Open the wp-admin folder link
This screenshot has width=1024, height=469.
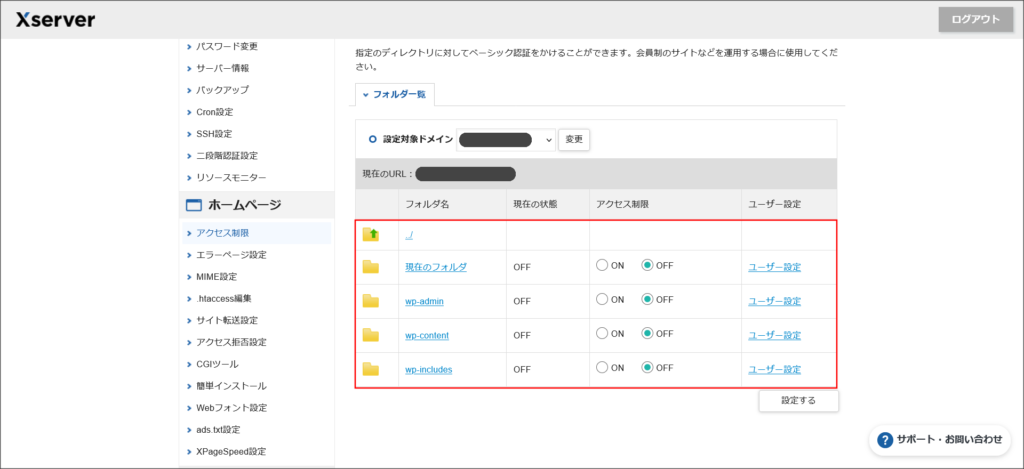click(x=425, y=301)
